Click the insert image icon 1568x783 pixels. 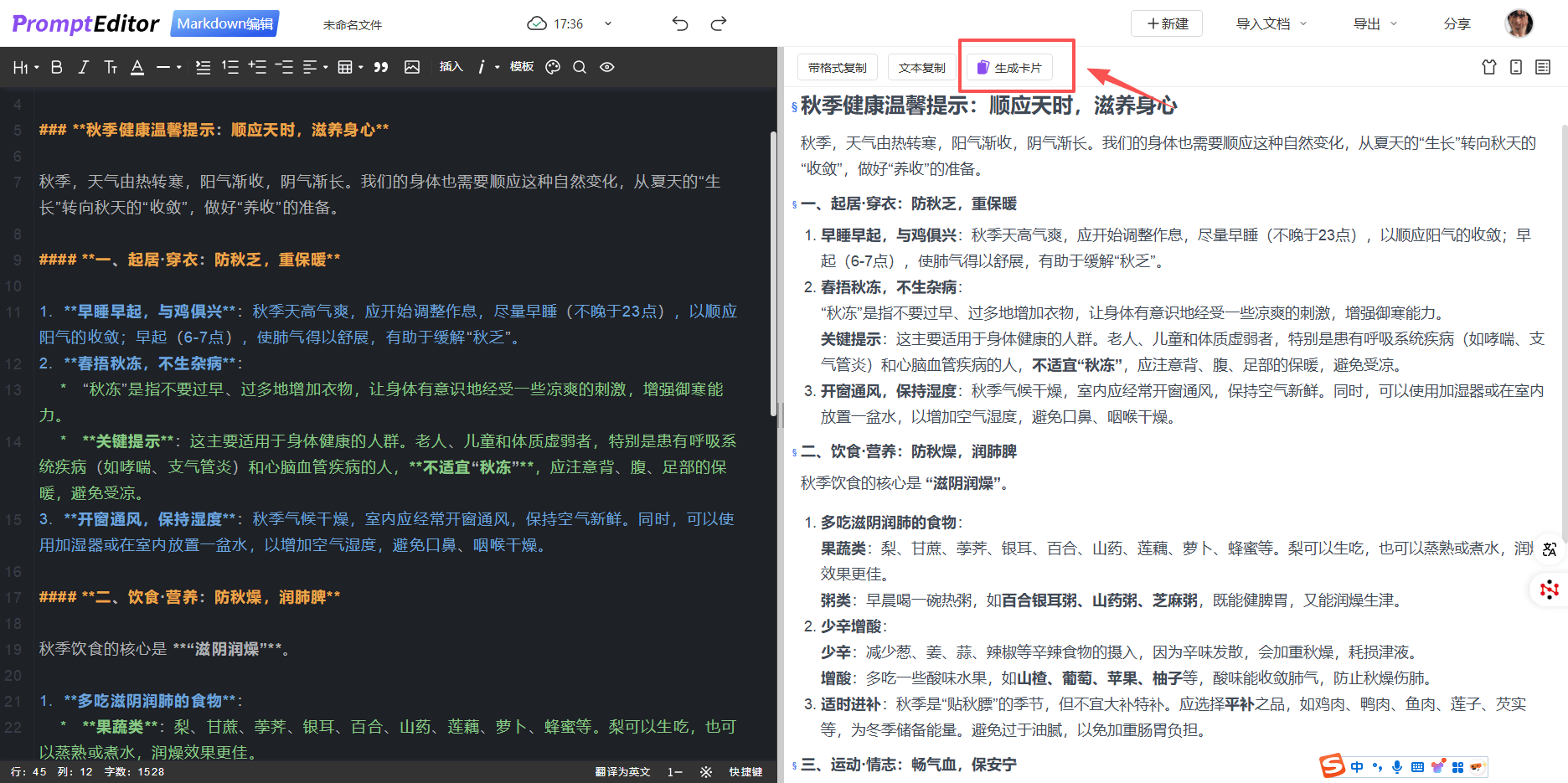(x=412, y=67)
